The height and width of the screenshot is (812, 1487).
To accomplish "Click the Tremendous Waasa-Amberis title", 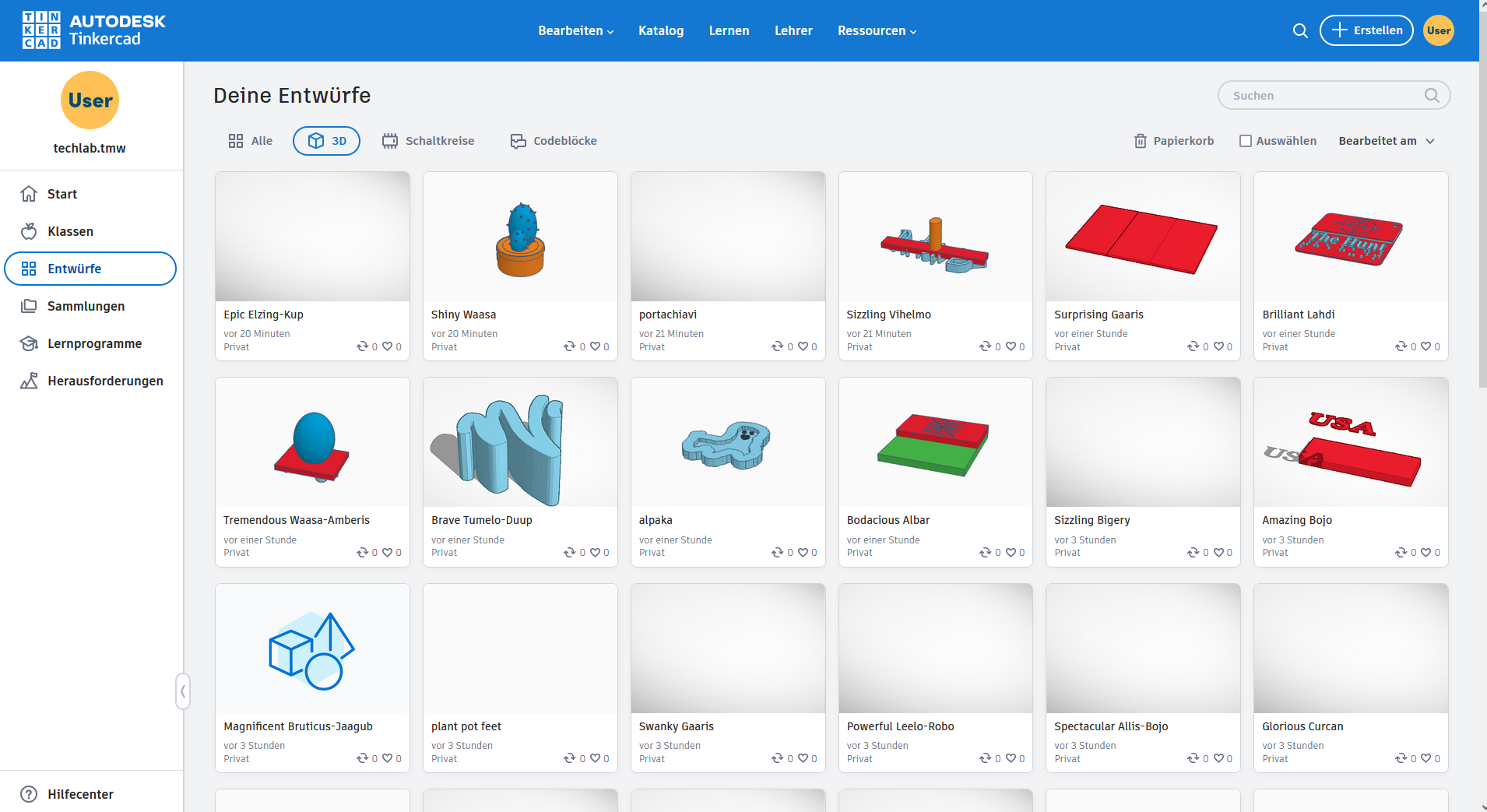I will (x=297, y=520).
